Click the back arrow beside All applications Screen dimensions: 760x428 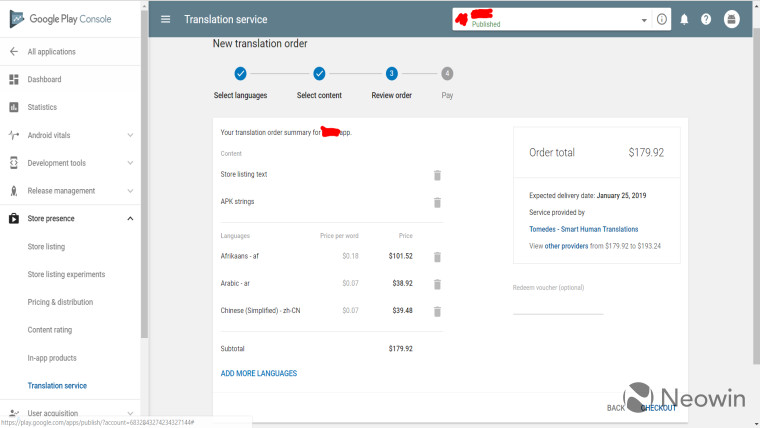coord(14,51)
